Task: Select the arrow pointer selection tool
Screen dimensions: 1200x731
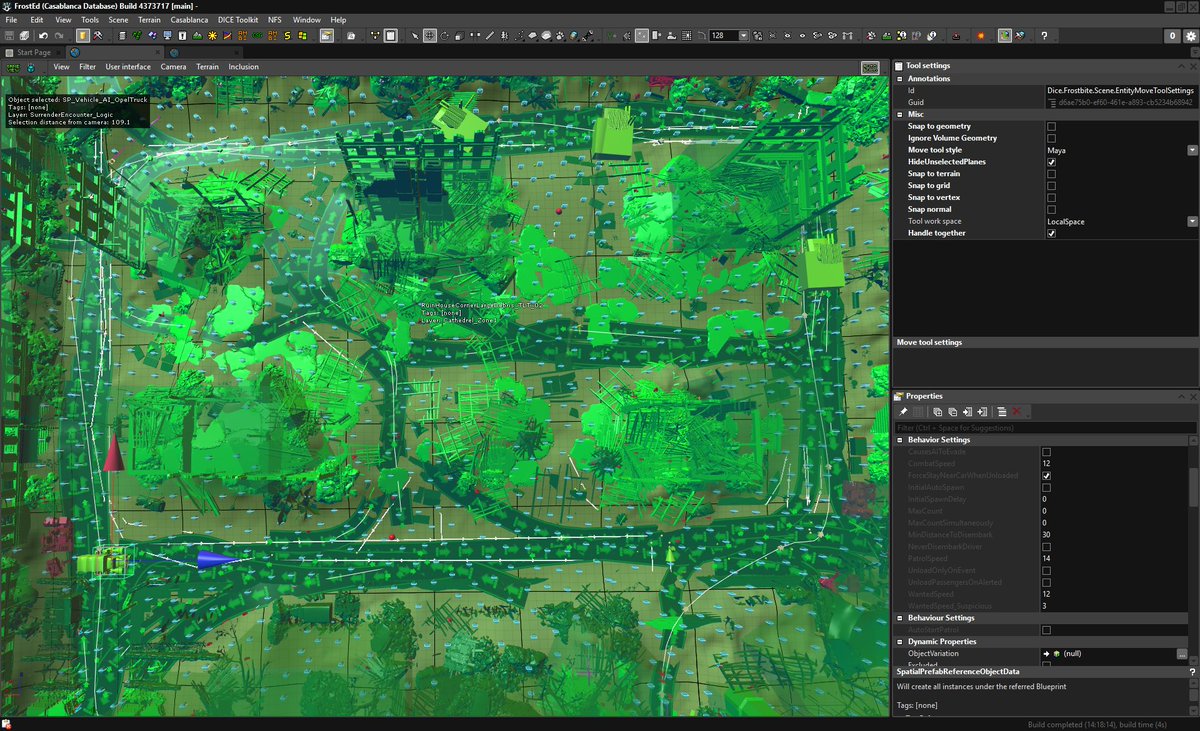Action: pos(415,35)
